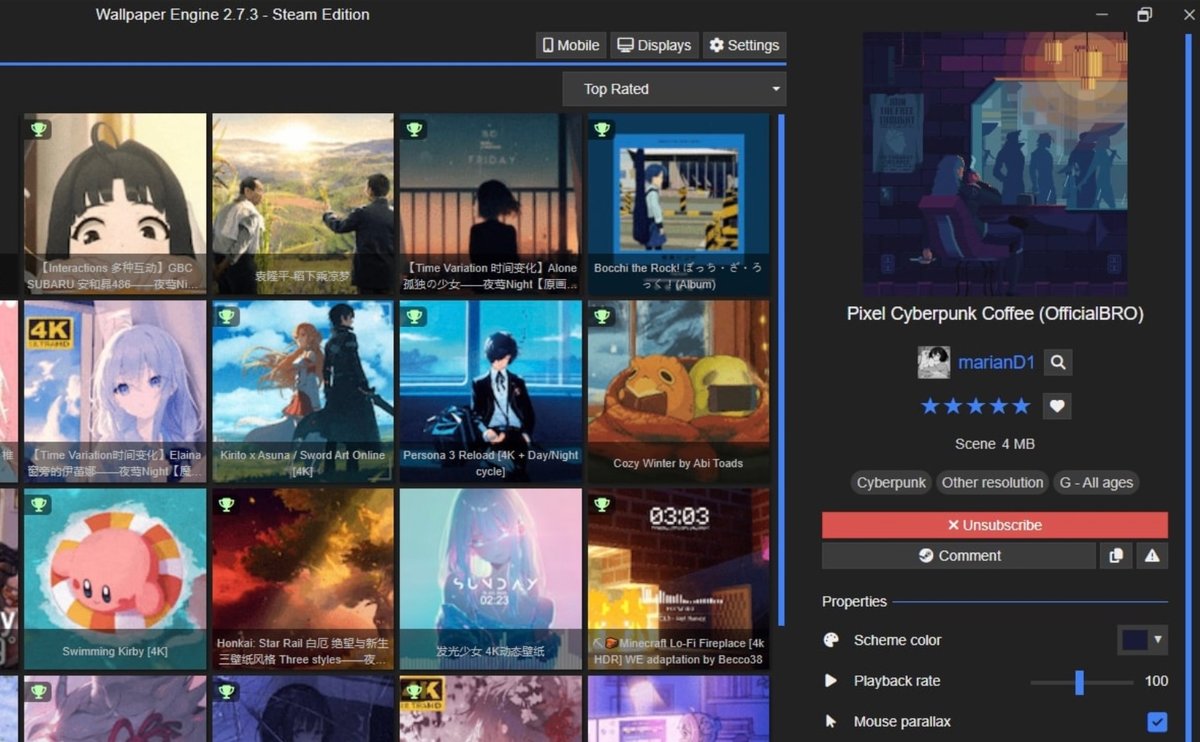Click the Playback rate play icon
Image resolution: width=1200 pixels, height=742 pixels.
[x=831, y=681]
